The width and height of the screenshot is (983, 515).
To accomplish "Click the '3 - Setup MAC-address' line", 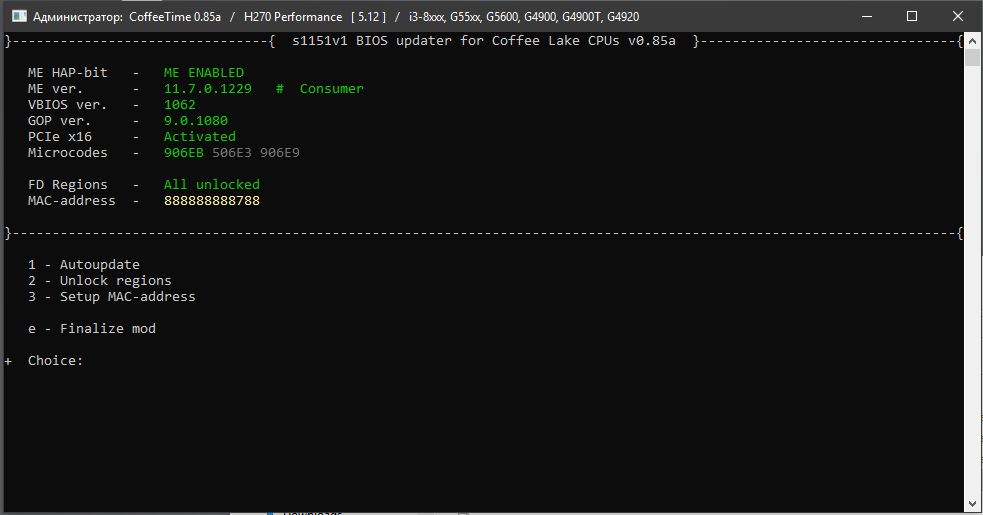I will tap(112, 297).
